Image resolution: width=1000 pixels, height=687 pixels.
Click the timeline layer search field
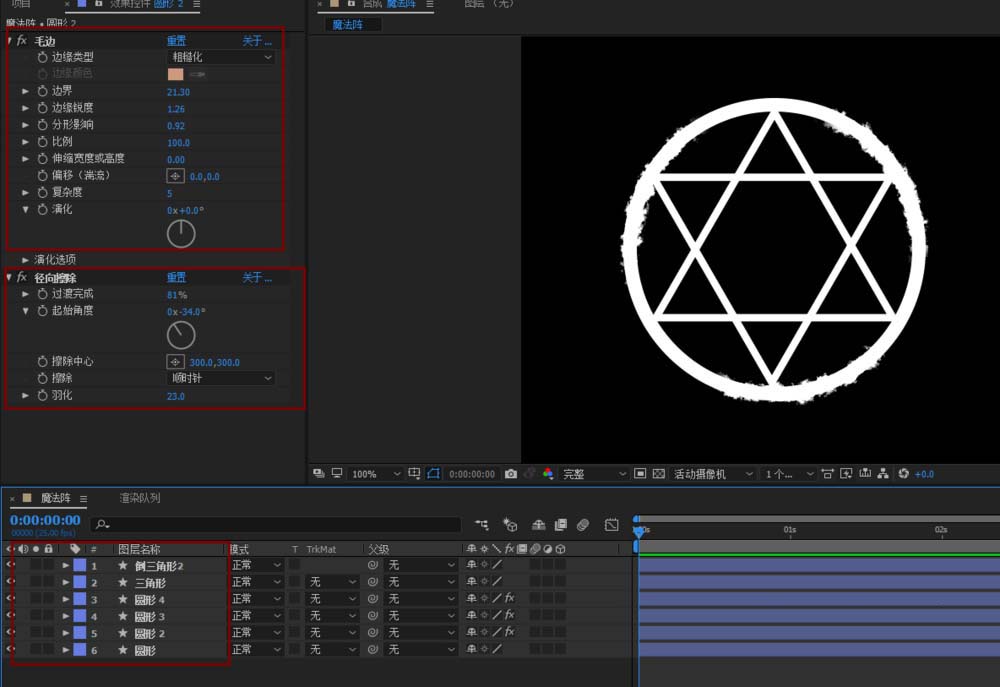pos(275,524)
